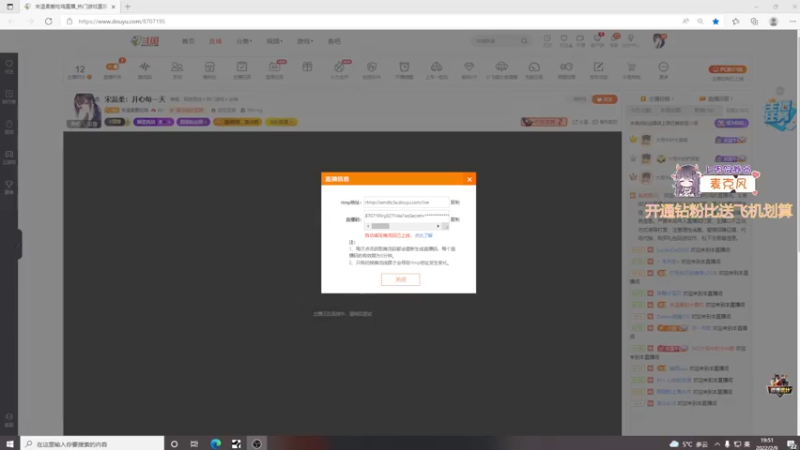This screenshot has width=800, height=450.
Task: Open the three-dots more icon in streamer toolbar
Action: [663, 67]
